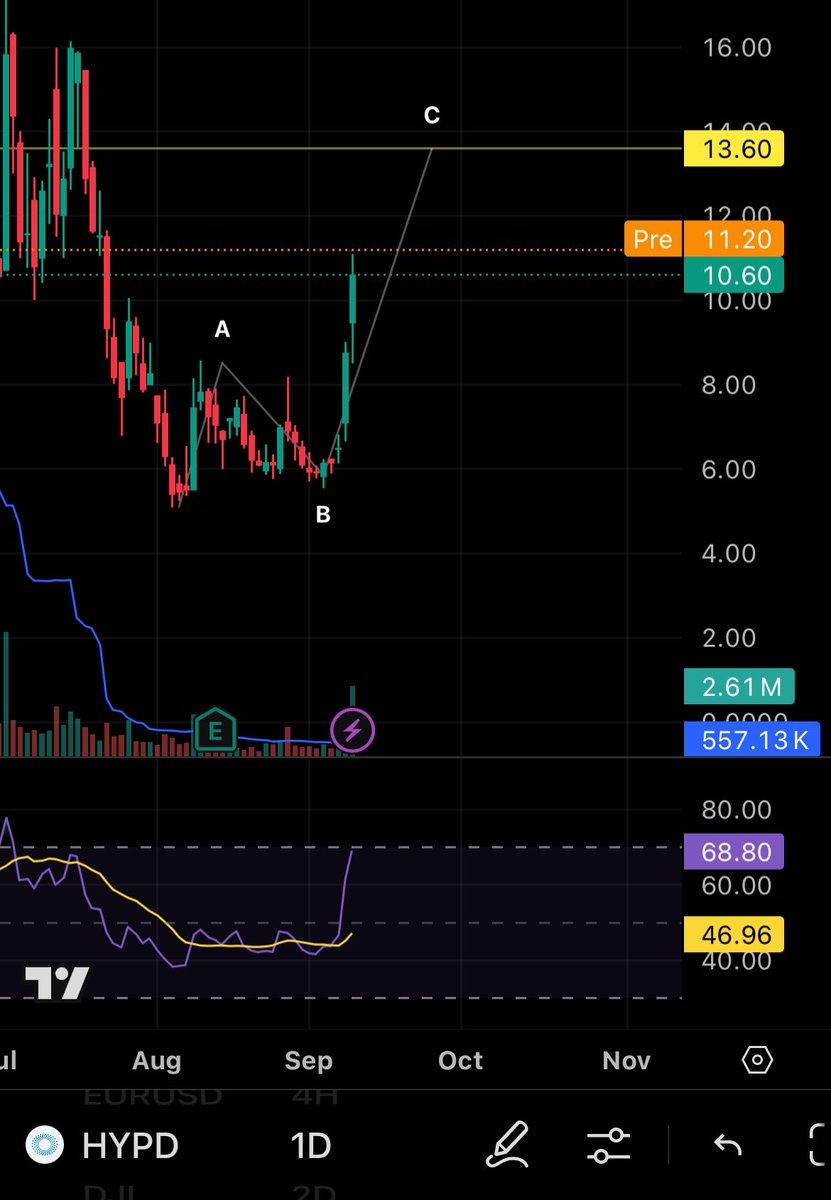Open the 1D timeframe selector
Screen dimensions: 831x1200
[309, 1146]
